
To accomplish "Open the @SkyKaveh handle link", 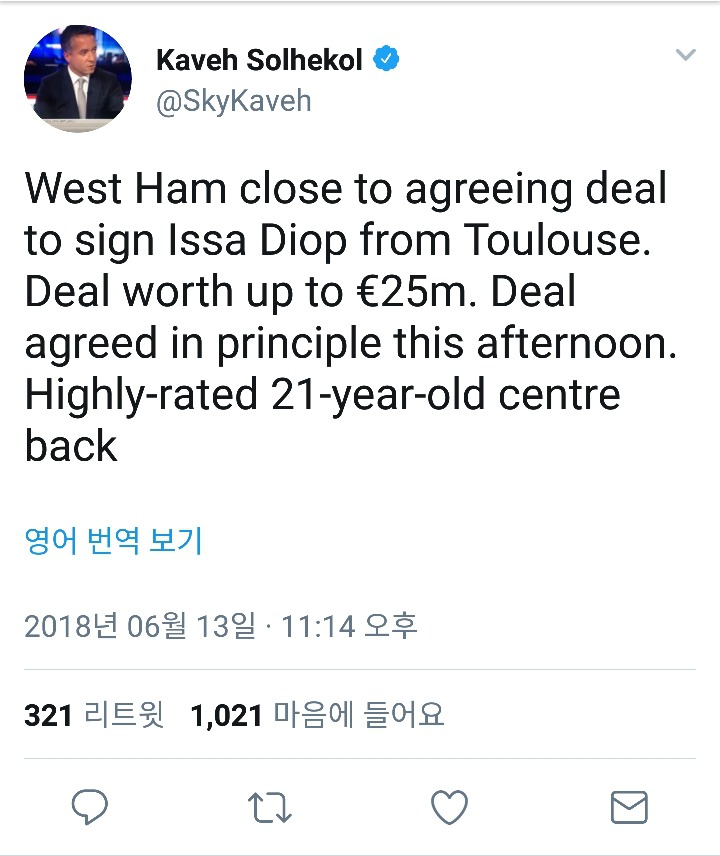I will [x=233, y=100].
